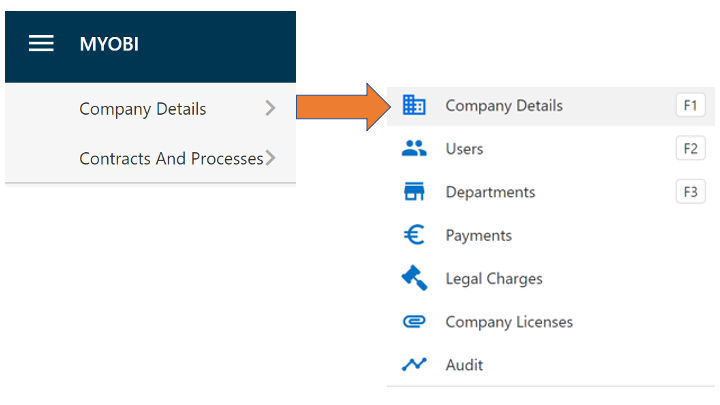Image resolution: width=720 pixels, height=405 pixels.
Task: Click the Departments storefront icon
Action: pyautogui.click(x=414, y=191)
